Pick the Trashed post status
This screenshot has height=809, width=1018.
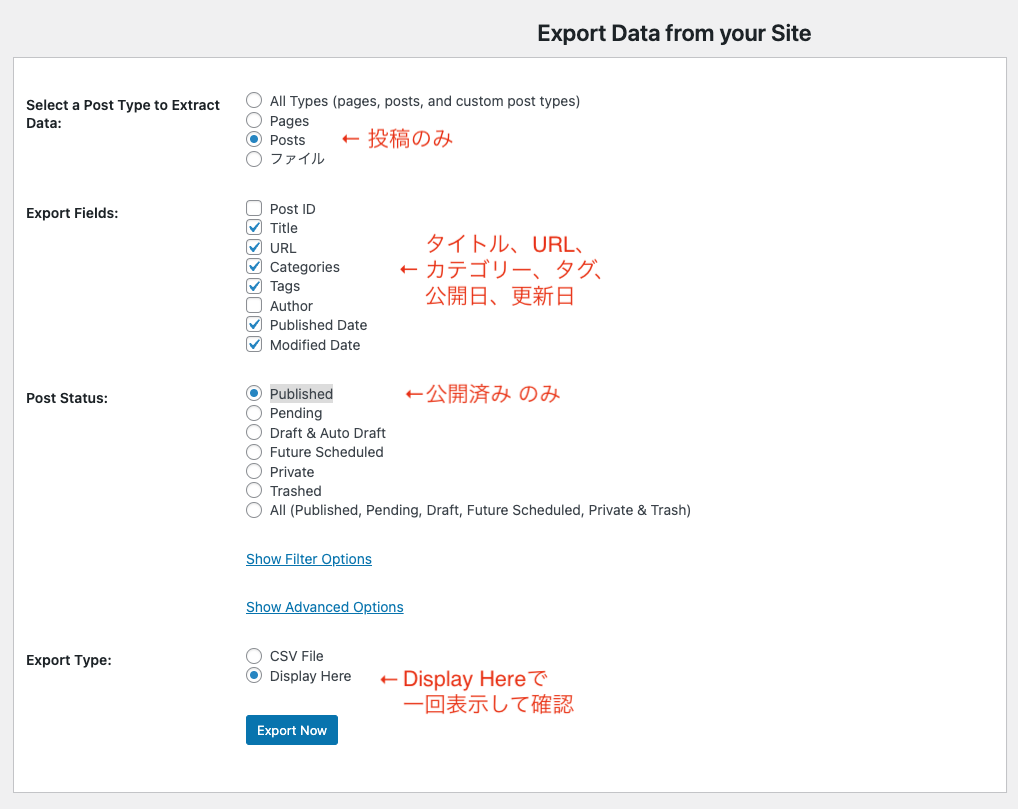(x=254, y=491)
